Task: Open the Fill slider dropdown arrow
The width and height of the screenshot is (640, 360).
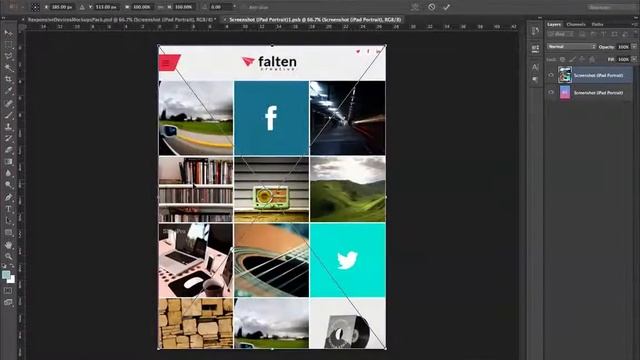Action: tap(634, 60)
